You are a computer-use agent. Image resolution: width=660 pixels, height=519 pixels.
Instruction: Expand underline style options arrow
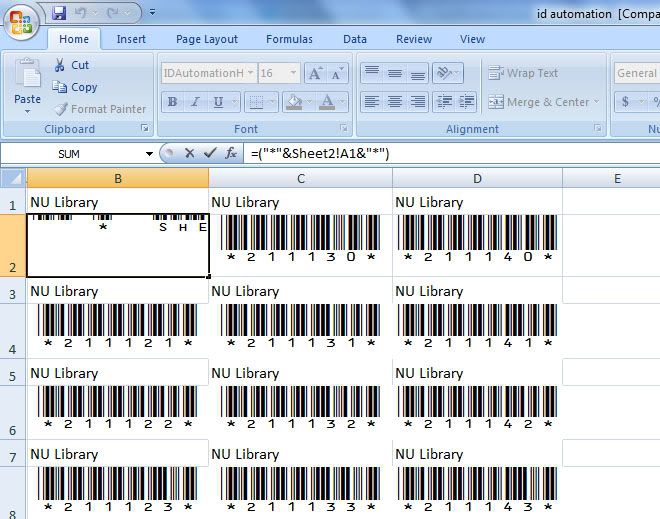coord(235,102)
